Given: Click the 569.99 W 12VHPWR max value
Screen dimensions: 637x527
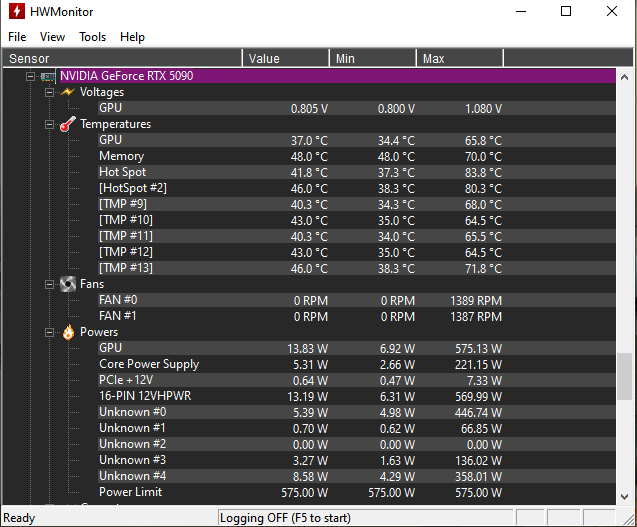Looking at the screenshot, I should (x=479, y=397).
